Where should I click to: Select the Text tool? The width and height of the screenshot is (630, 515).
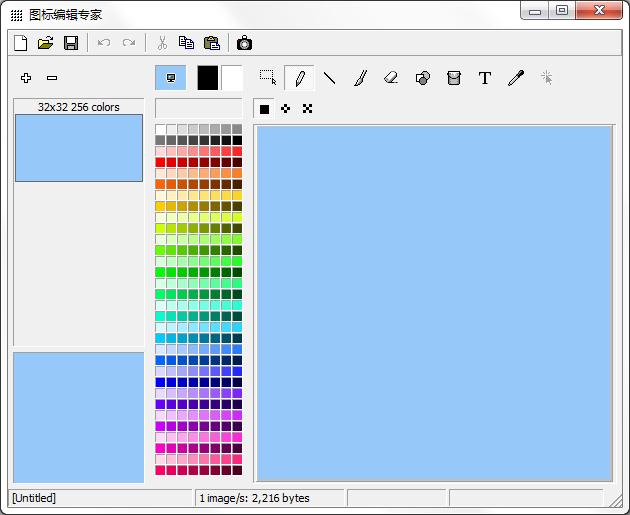coord(485,78)
